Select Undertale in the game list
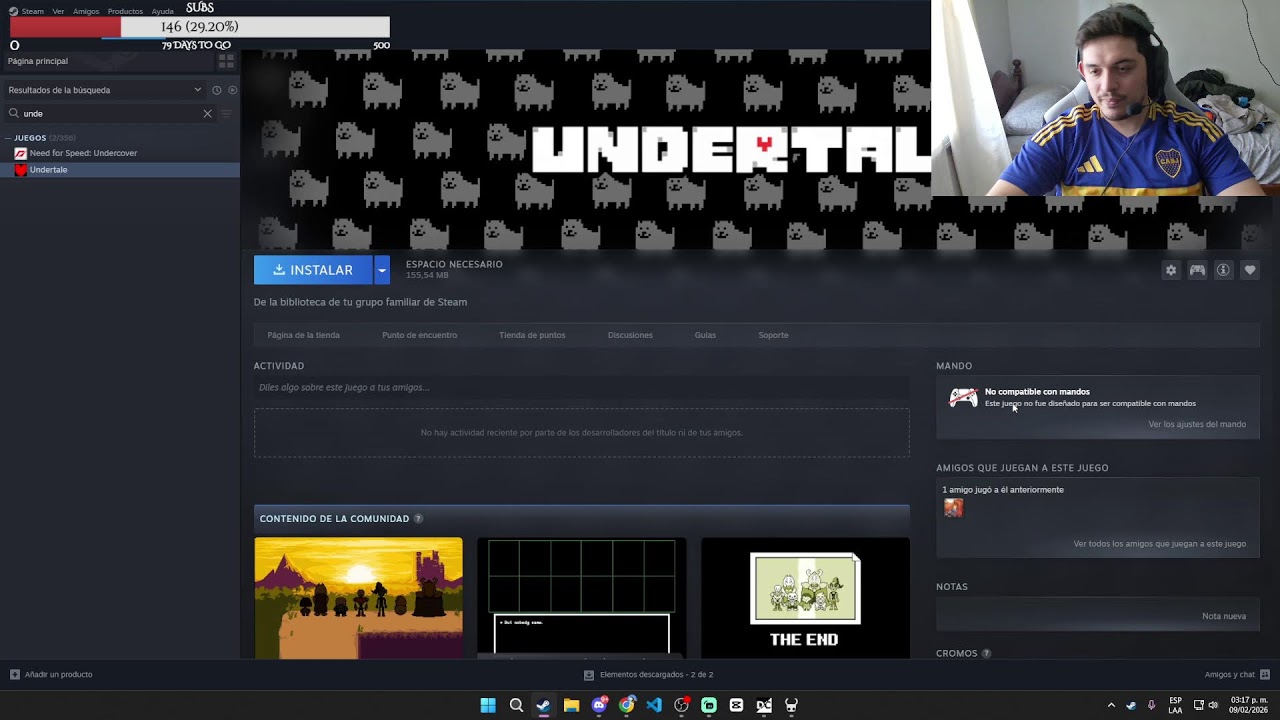This screenshot has width=1280, height=720. 120,170
